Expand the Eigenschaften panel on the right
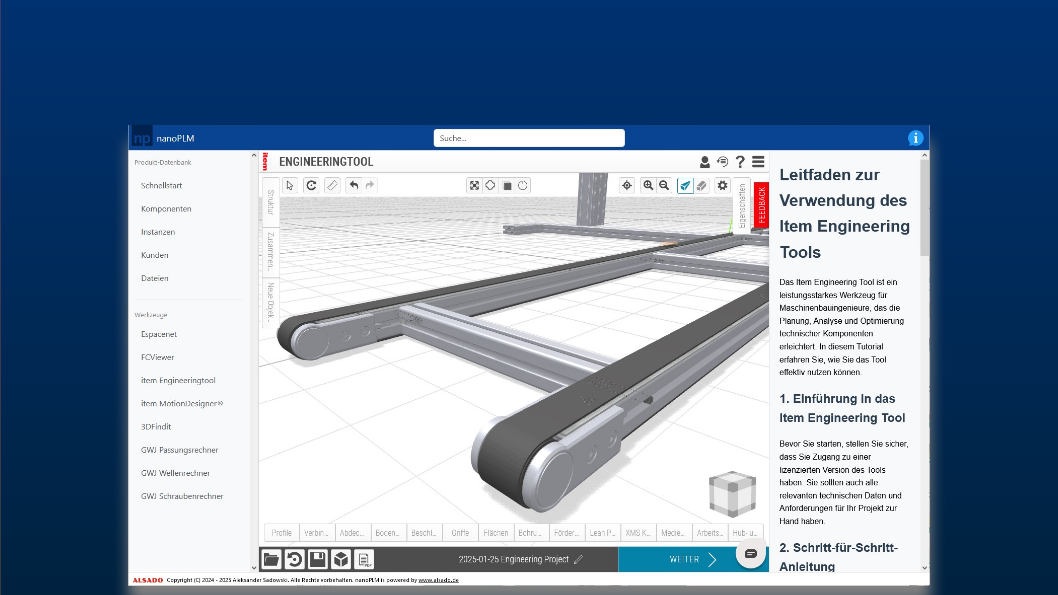The width and height of the screenshot is (1058, 595). click(x=742, y=205)
